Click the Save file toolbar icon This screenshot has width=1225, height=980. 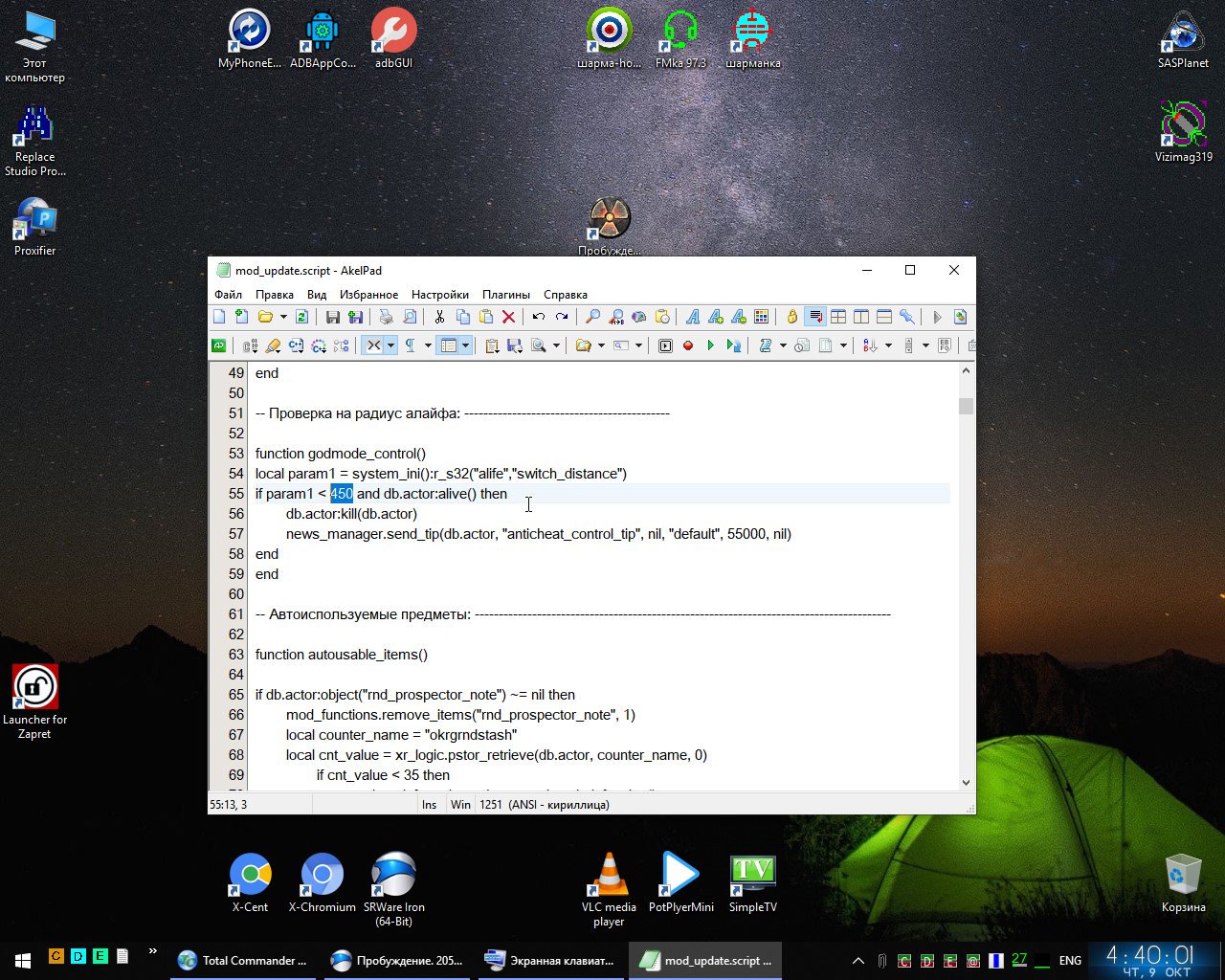point(333,317)
